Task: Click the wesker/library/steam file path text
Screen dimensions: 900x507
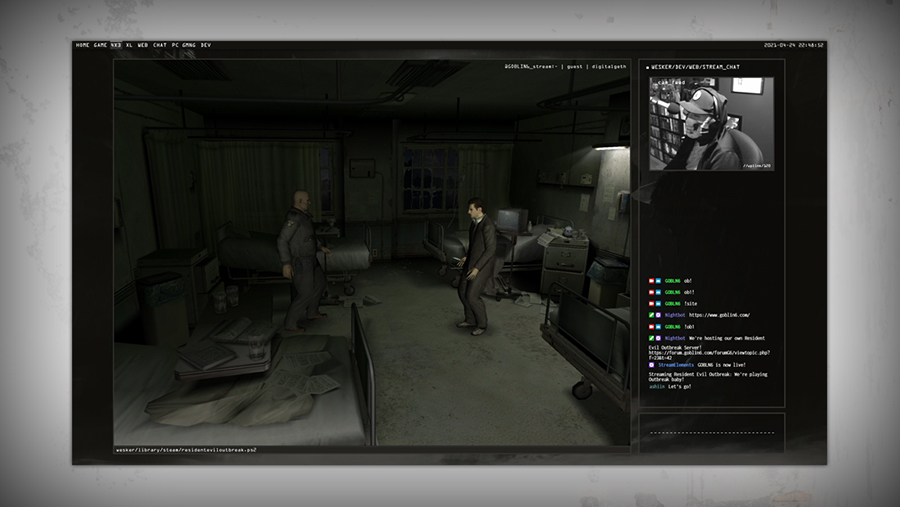Action: (x=186, y=450)
